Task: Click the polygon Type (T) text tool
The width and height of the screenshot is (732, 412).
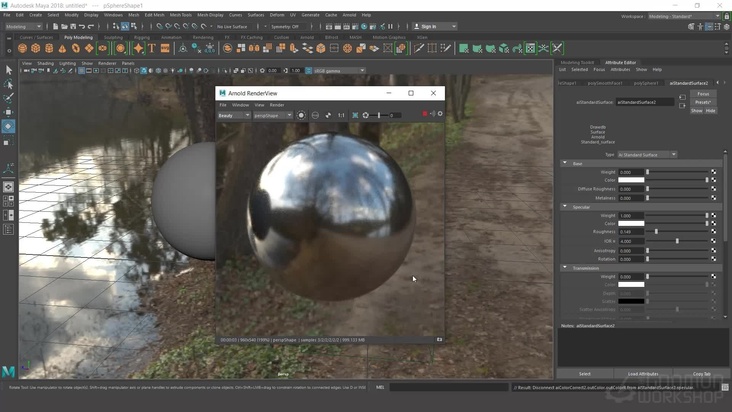Action: [152, 48]
